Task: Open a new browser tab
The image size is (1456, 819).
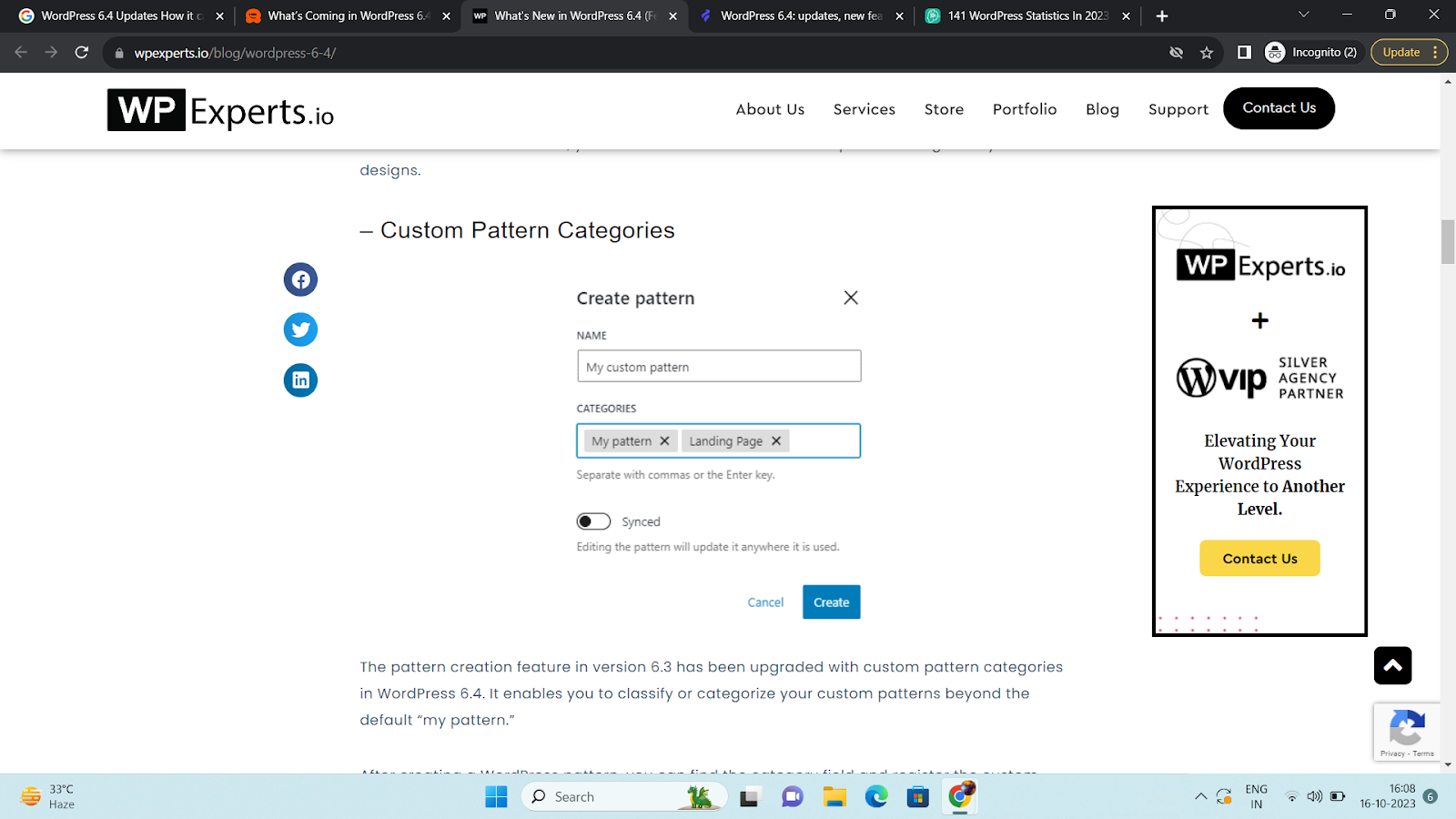Action: pos(1162,15)
